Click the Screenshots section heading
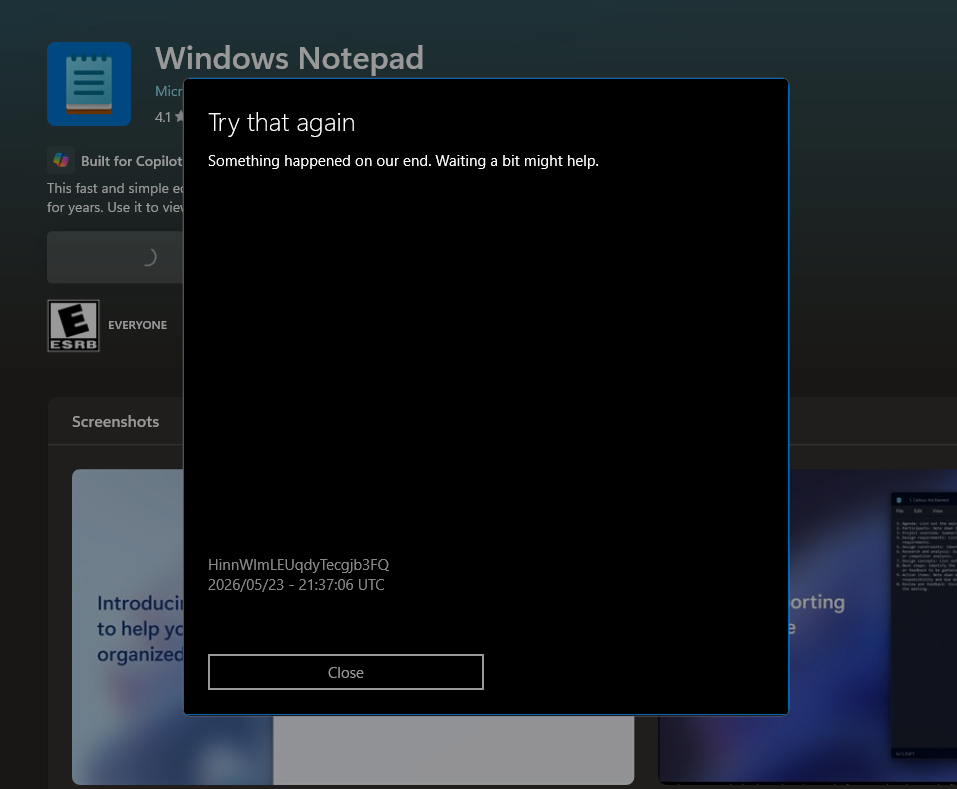Screen dimensions: 957x789 115,422
